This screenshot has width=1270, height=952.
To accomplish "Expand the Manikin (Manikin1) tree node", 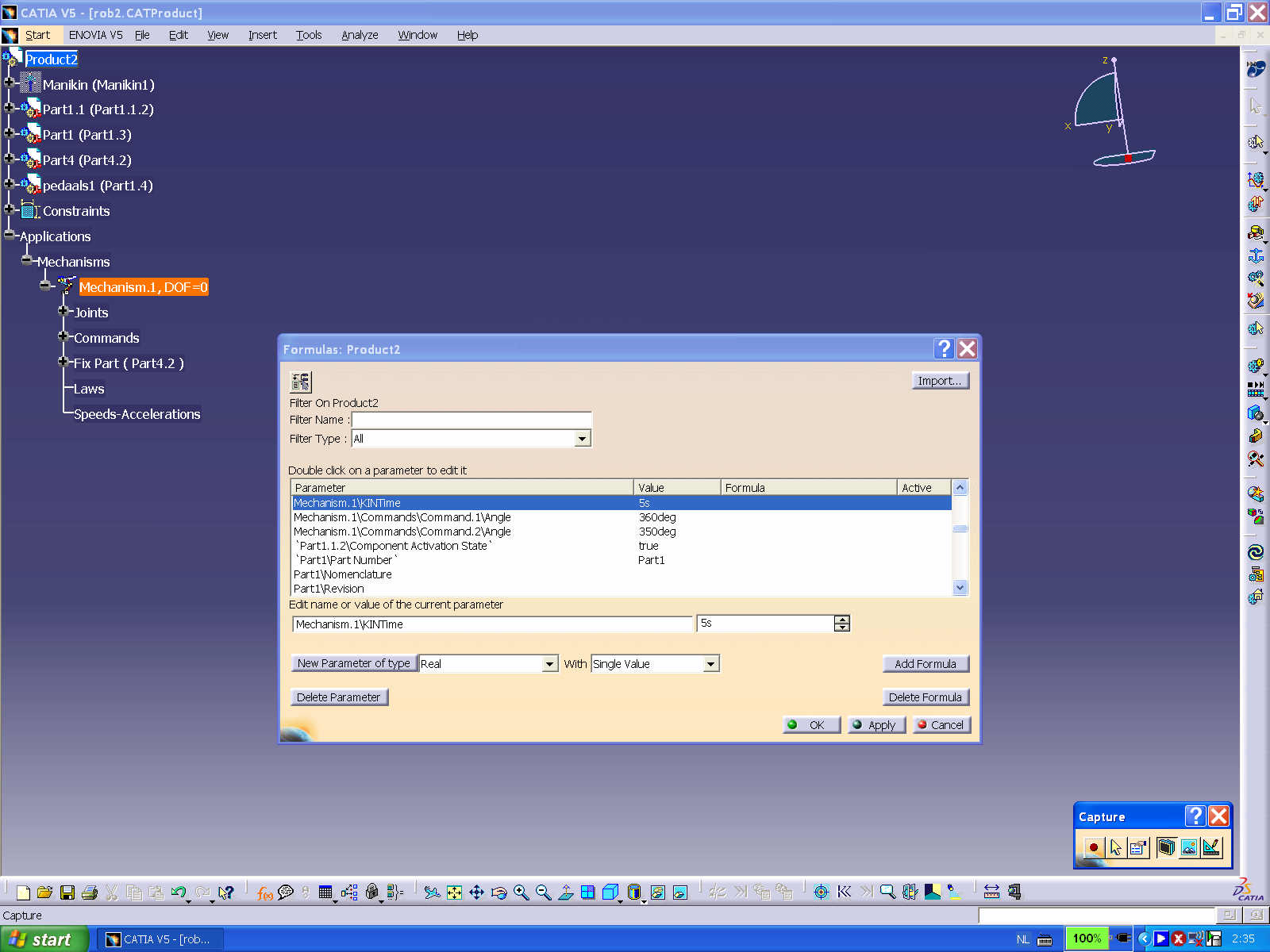I will coord(9,82).
